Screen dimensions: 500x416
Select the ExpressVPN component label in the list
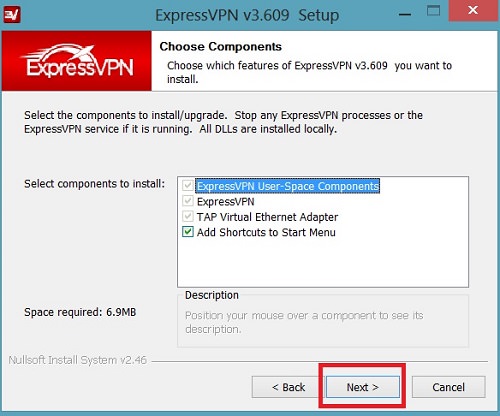(x=226, y=201)
